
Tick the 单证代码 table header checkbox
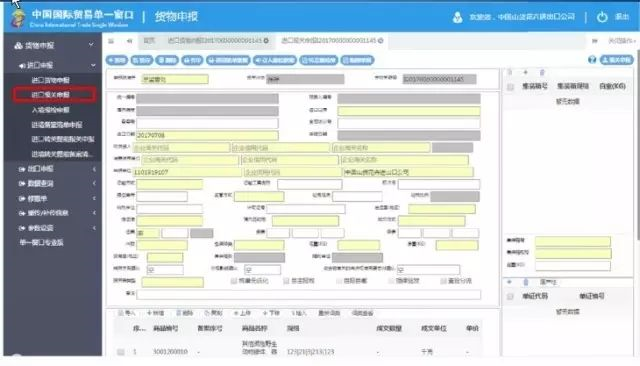point(510,296)
